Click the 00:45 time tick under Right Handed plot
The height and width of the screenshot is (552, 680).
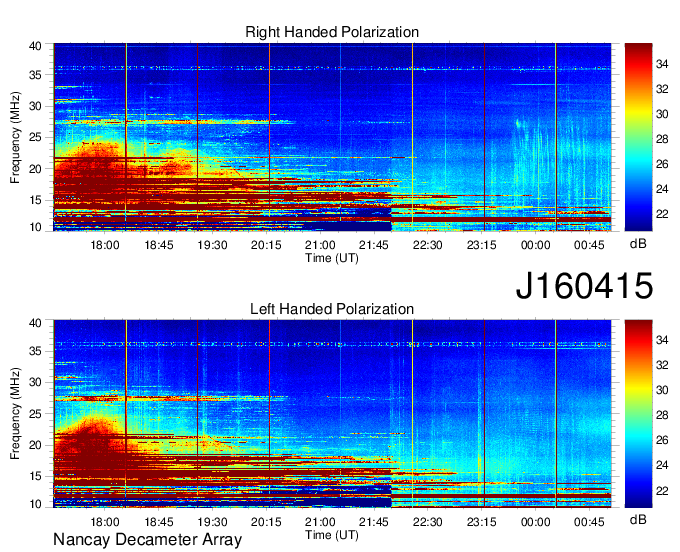tap(589, 245)
